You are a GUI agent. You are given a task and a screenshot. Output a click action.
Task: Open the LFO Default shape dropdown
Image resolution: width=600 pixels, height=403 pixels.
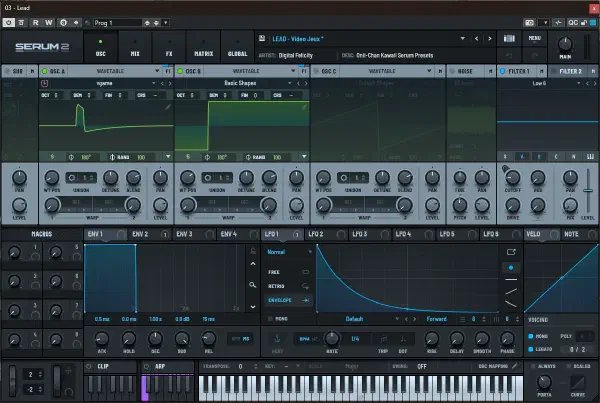point(397,319)
